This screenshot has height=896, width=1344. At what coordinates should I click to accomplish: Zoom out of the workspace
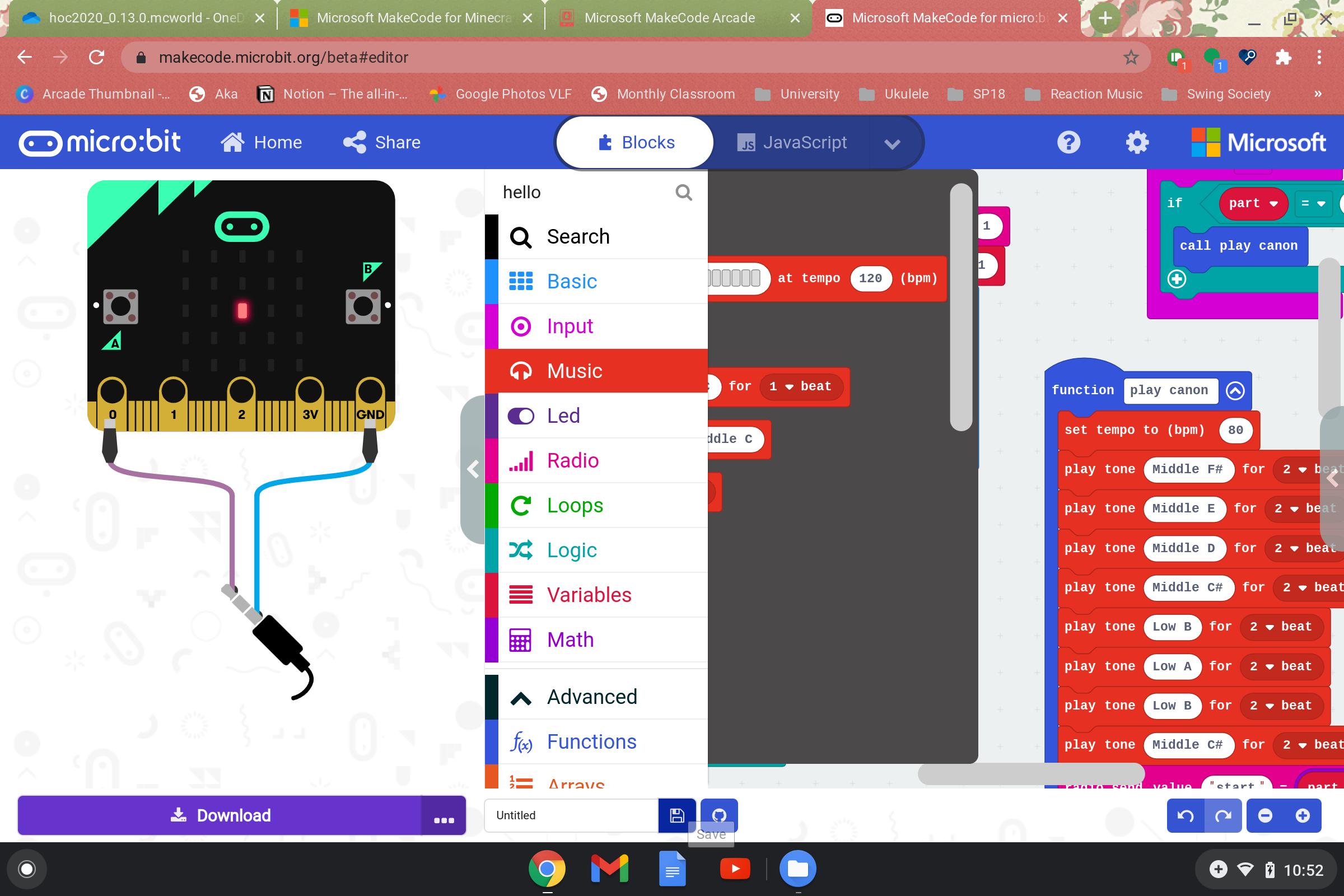tap(1265, 815)
